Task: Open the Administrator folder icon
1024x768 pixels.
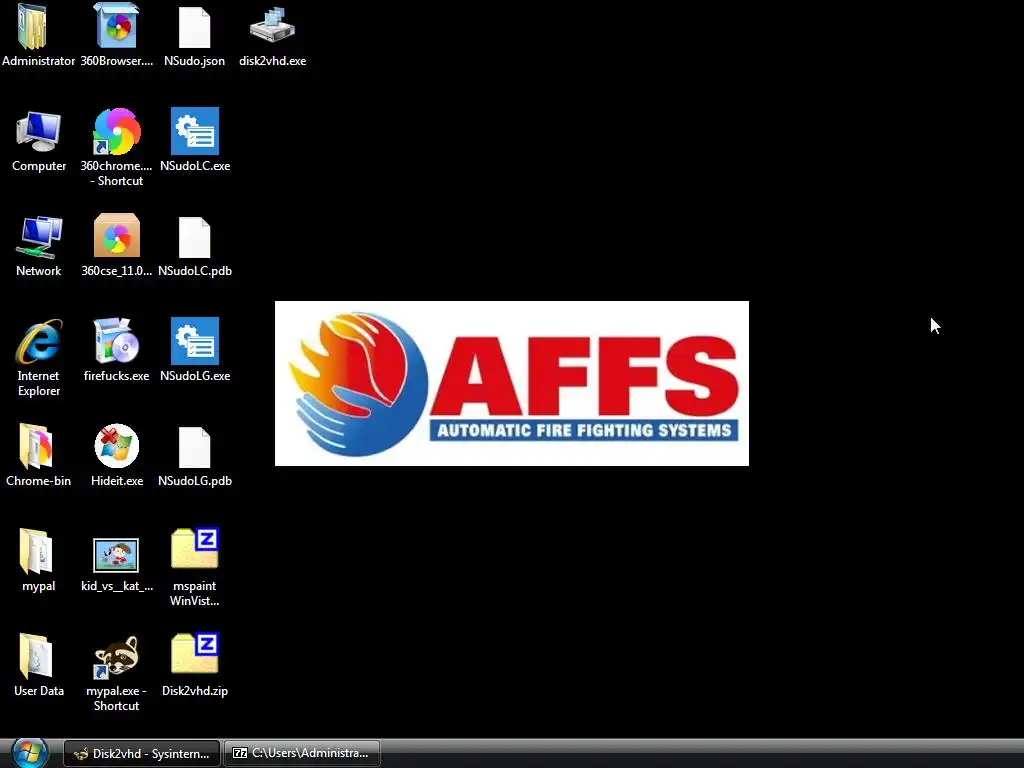Action: pos(33,26)
